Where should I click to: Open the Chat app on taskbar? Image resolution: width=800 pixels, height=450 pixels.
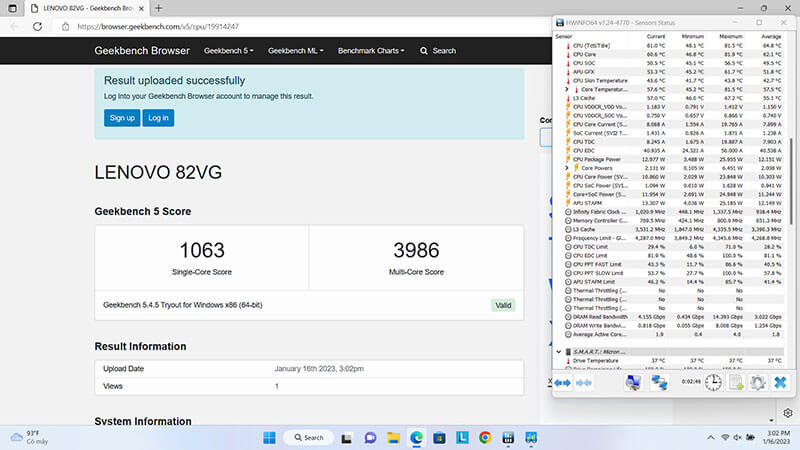coord(370,438)
